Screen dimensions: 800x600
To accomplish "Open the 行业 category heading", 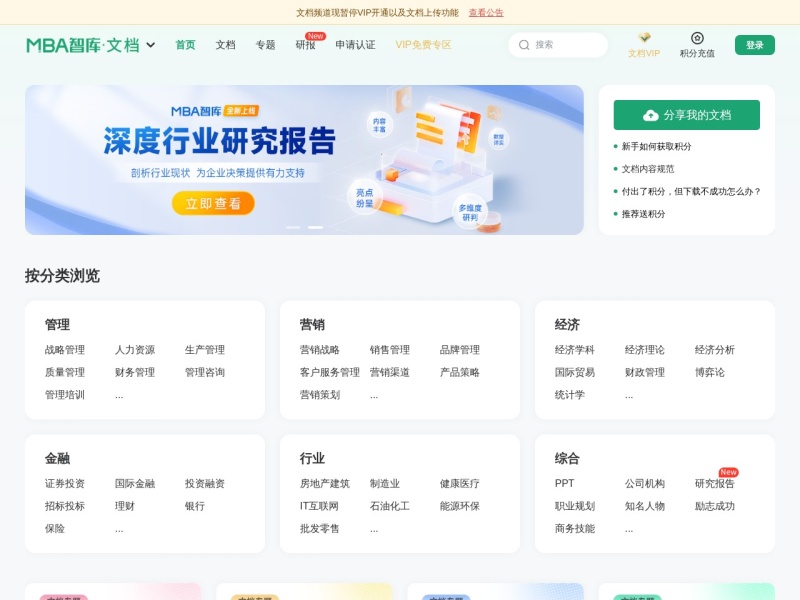I will point(312,458).
